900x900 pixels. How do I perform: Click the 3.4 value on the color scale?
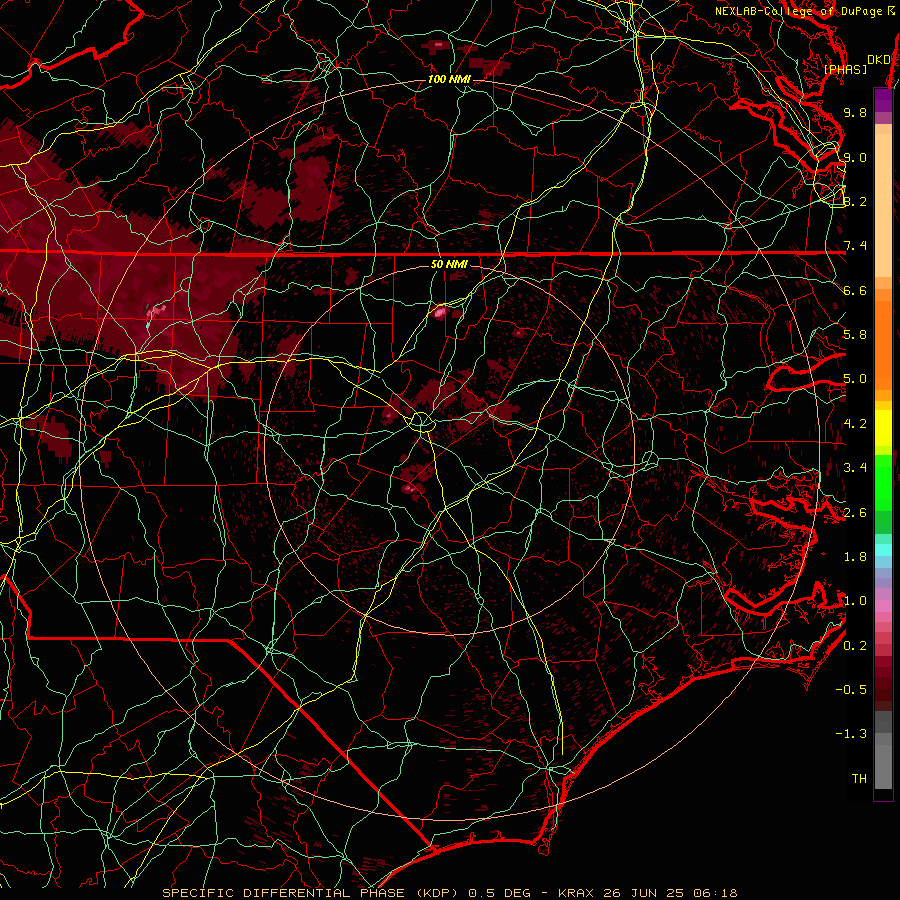click(x=855, y=468)
